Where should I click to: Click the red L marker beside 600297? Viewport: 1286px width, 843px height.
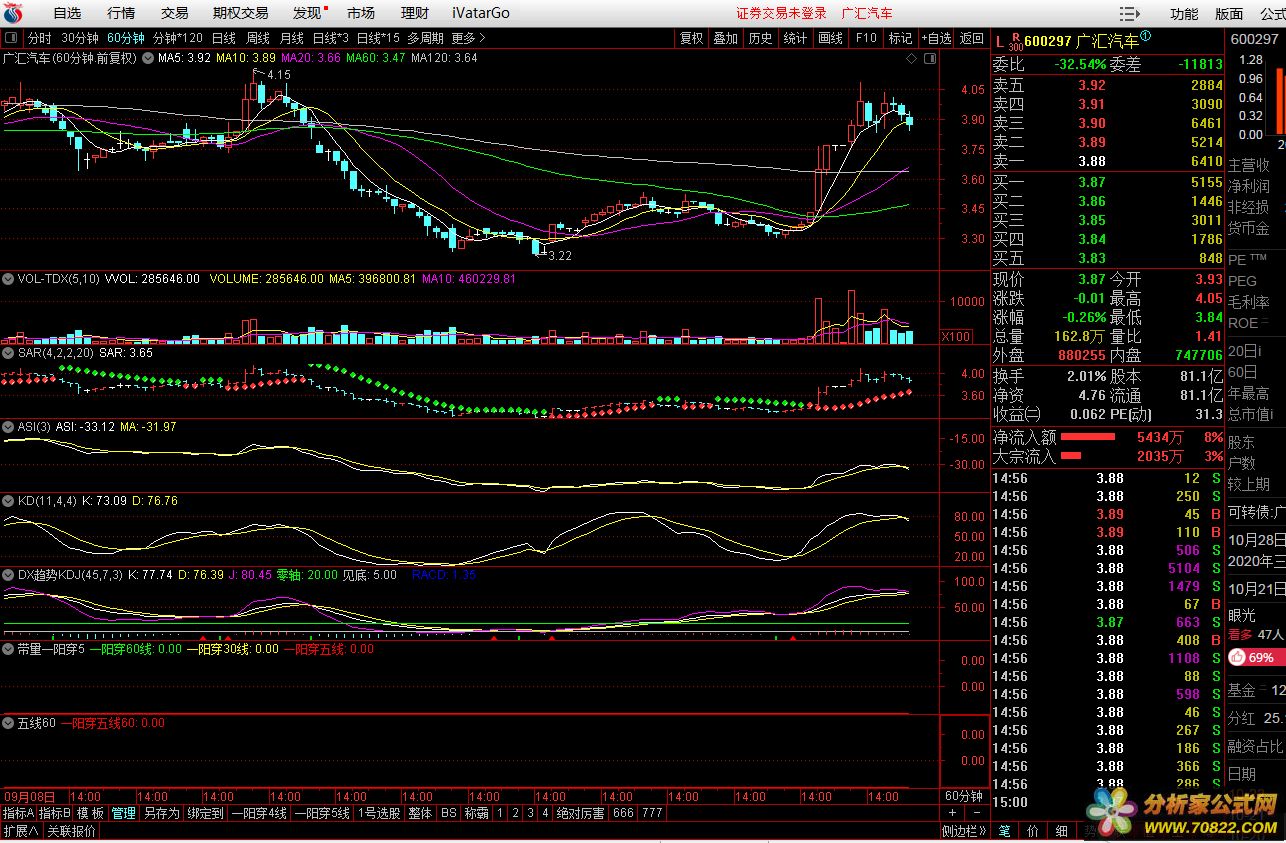point(999,40)
